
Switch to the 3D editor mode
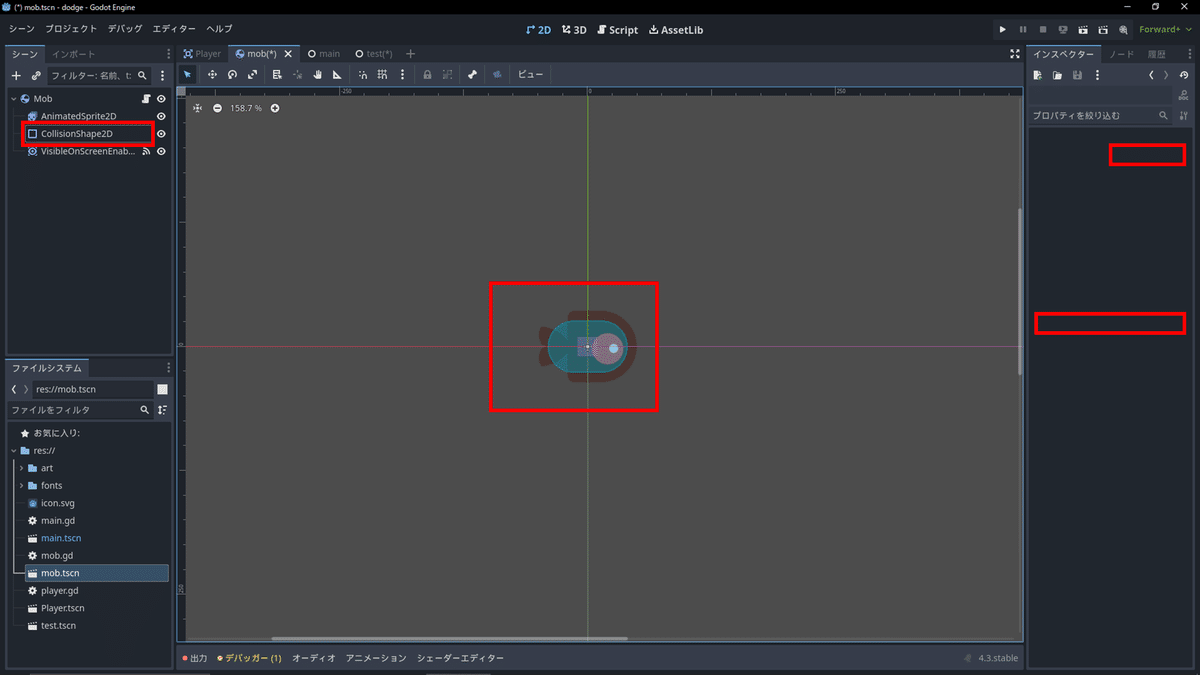(573, 29)
